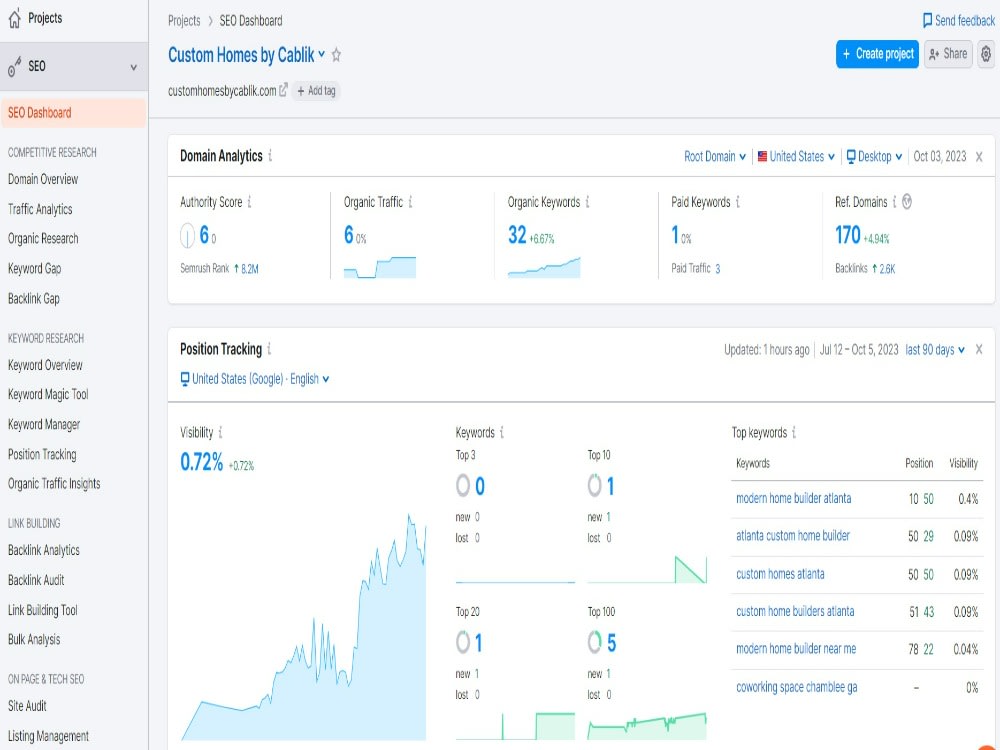
Task: Show Domain Analytics info icon
Action: pyautogui.click(x=270, y=155)
